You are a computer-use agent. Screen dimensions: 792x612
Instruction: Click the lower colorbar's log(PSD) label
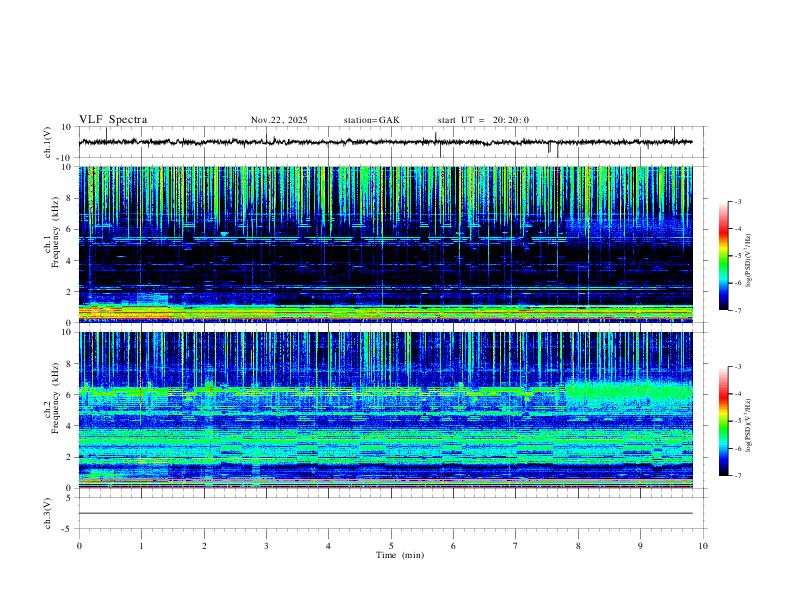pyautogui.click(x=748, y=426)
